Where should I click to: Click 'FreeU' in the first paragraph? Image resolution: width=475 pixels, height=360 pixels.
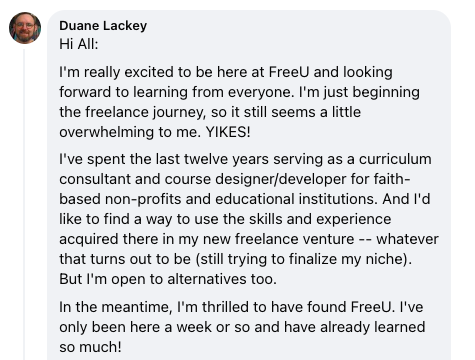[x=289, y=72]
